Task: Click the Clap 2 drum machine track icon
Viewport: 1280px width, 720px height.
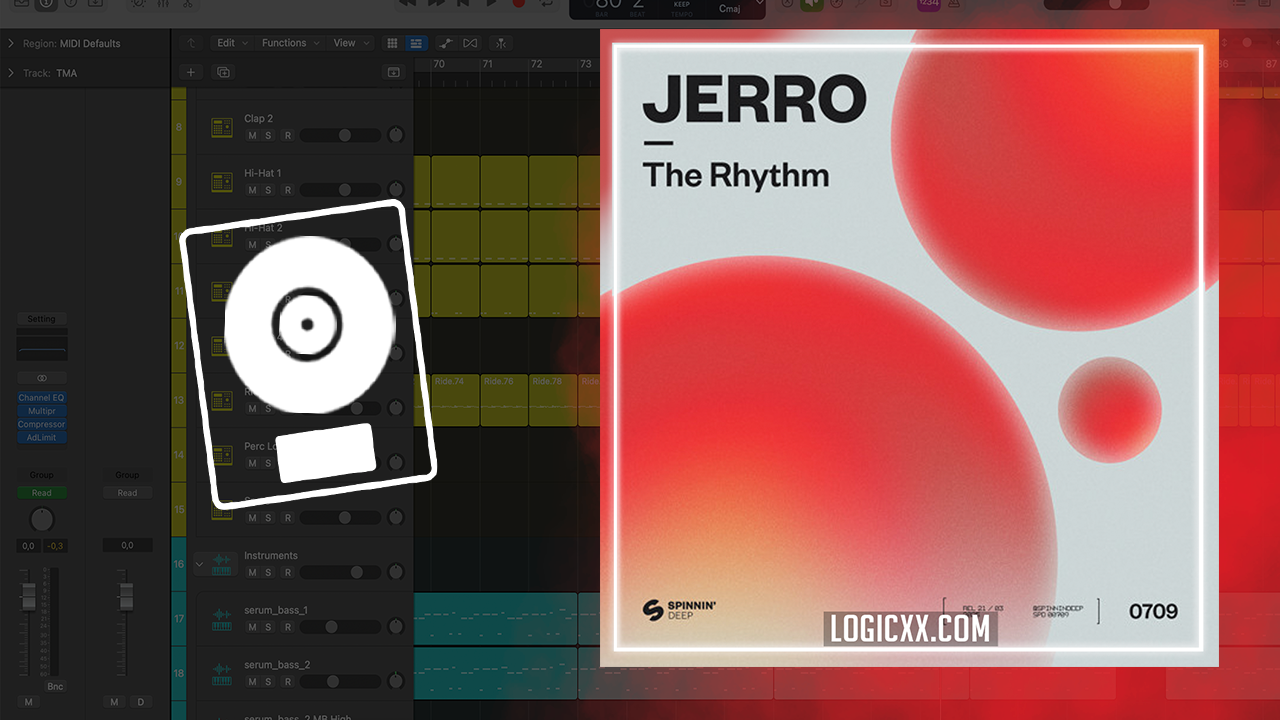Action: 222,128
